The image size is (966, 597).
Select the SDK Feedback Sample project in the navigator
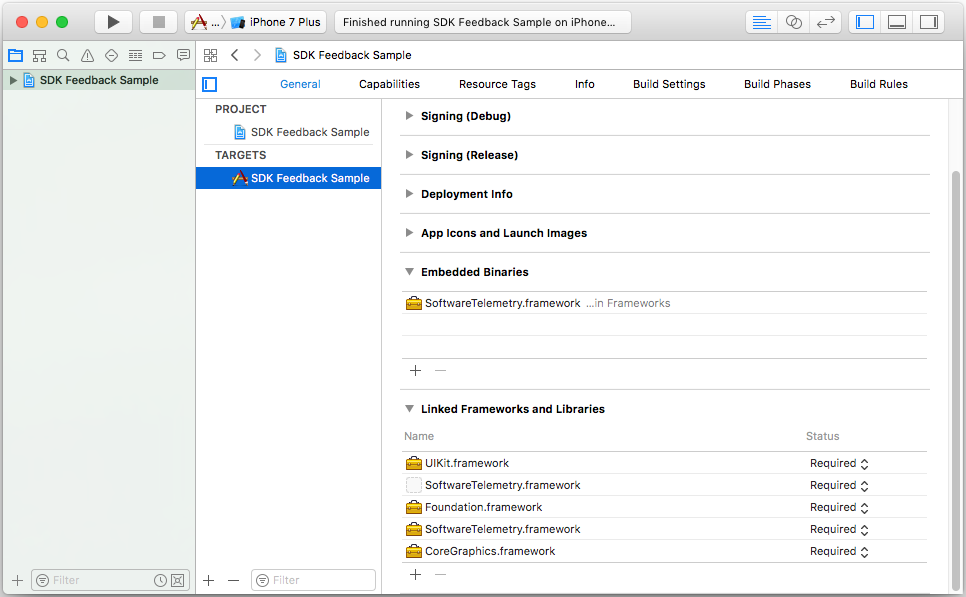(x=99, y=80)
